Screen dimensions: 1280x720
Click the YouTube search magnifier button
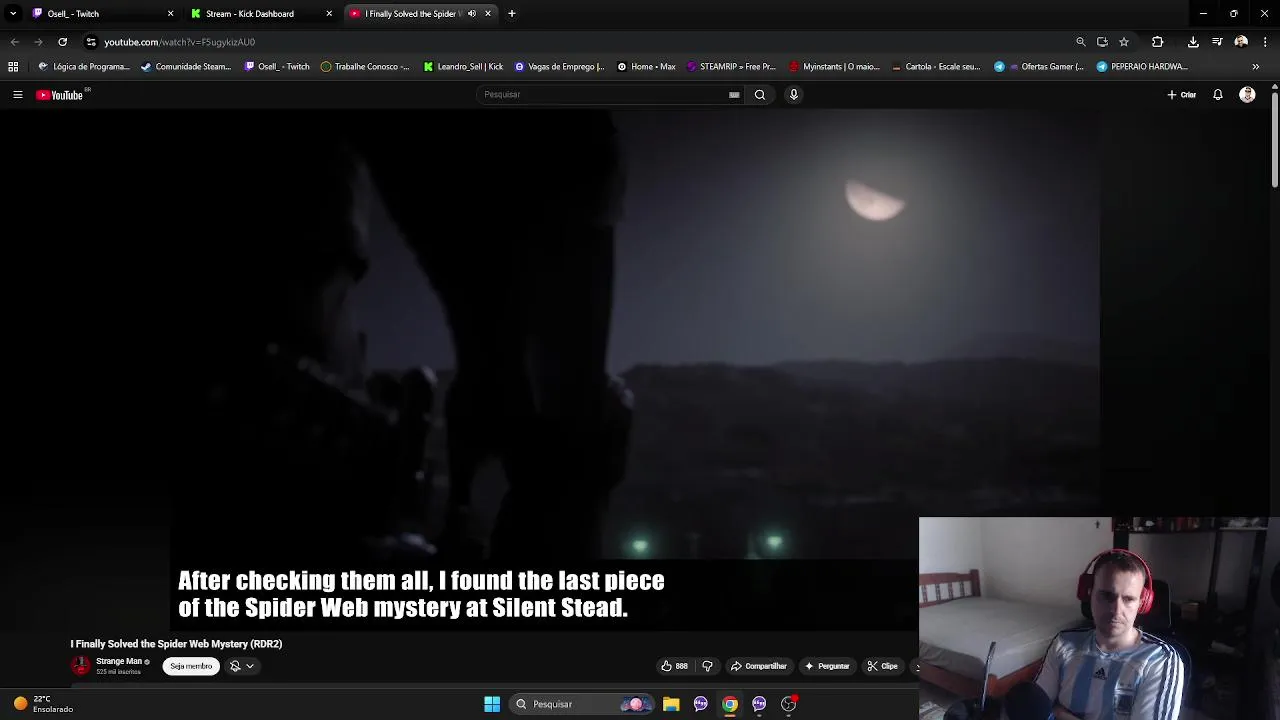pyautogui.click(x=760, y=95)
